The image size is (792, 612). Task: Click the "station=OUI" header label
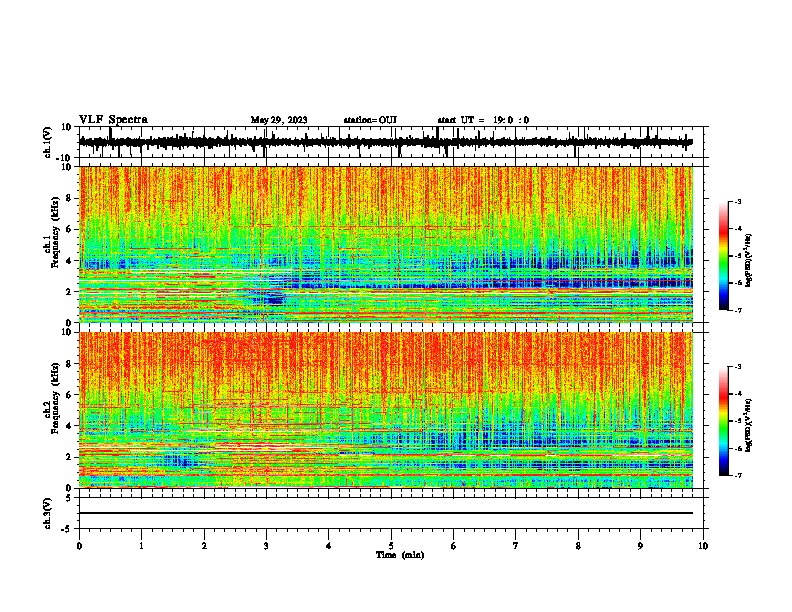[370, 120]
